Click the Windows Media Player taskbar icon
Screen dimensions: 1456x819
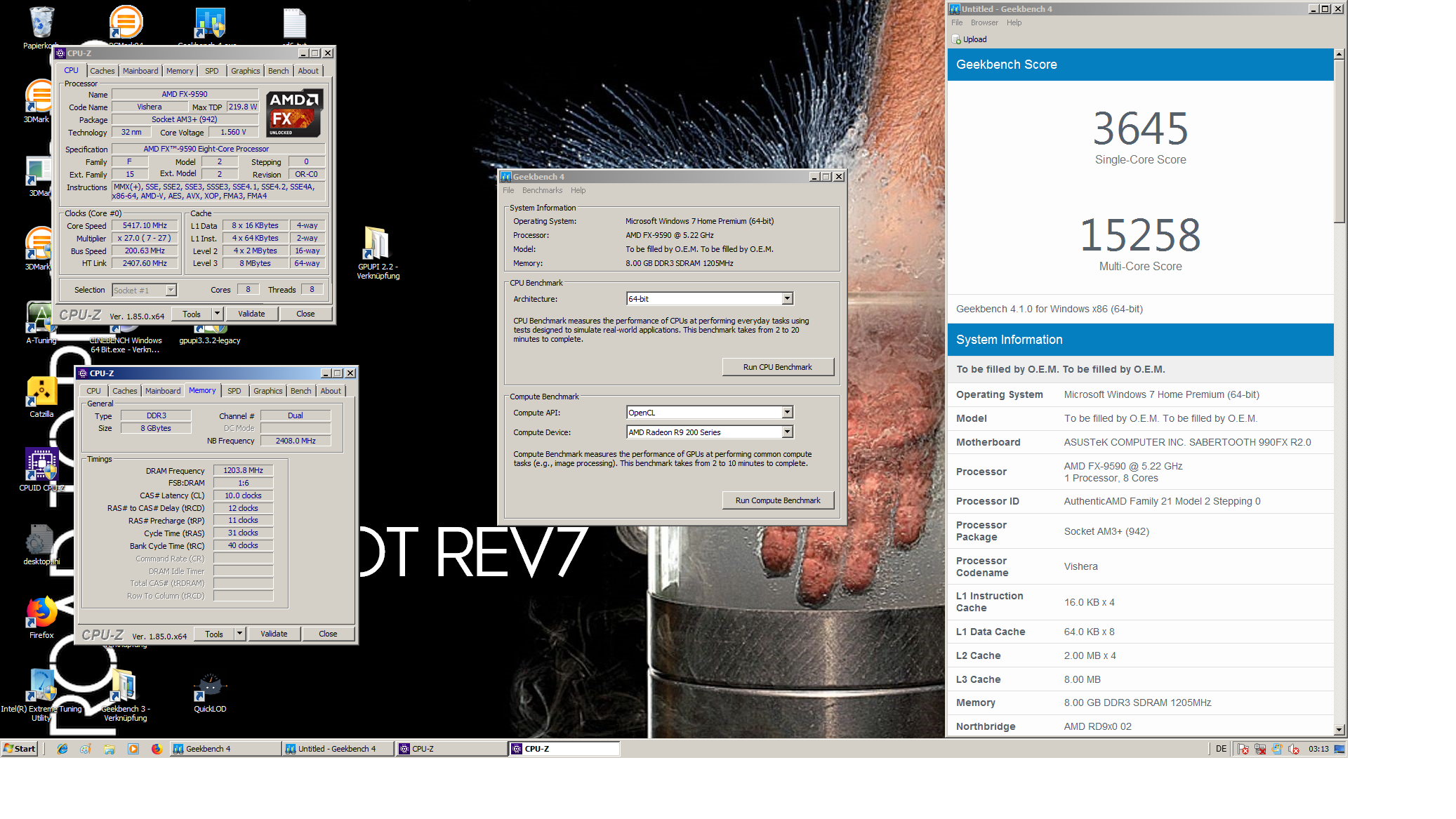tap(133, 749)
